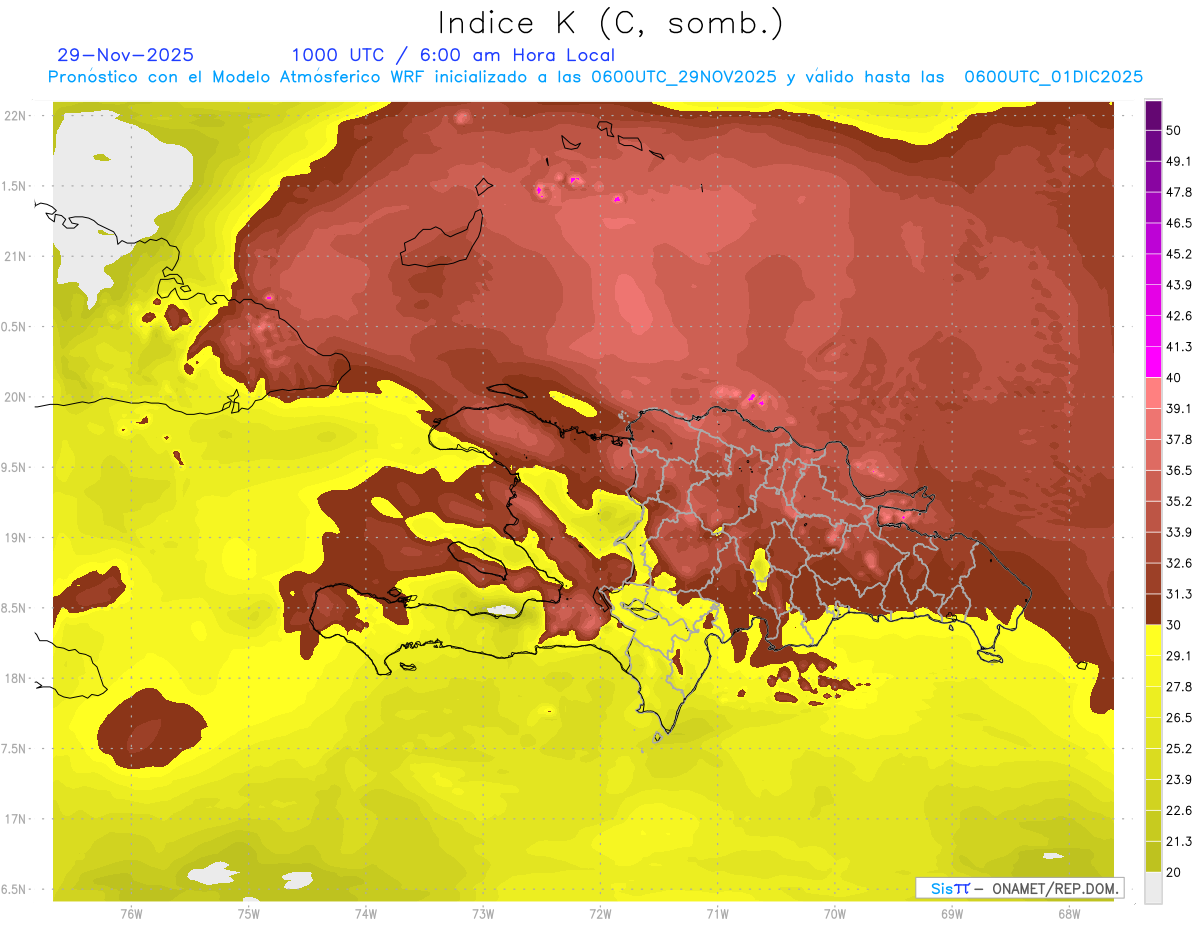
Task: Click colorbar value "46.5"
Action: (x=1179, y=223)
